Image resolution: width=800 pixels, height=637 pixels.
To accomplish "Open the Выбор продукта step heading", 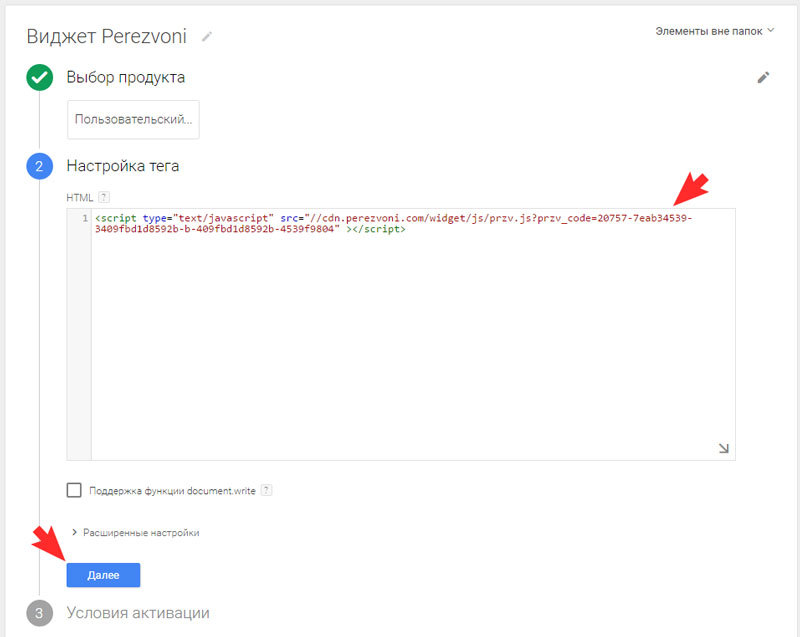I will click(126, 78).
